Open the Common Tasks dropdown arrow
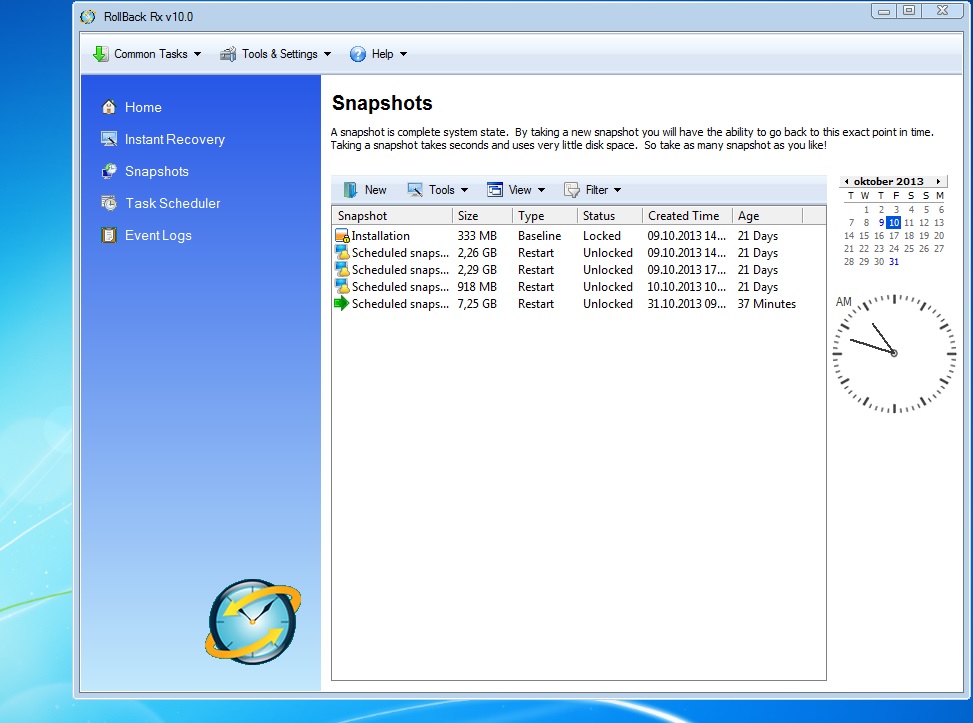Viewport: 973px width, 723px height. click(197, 54)
